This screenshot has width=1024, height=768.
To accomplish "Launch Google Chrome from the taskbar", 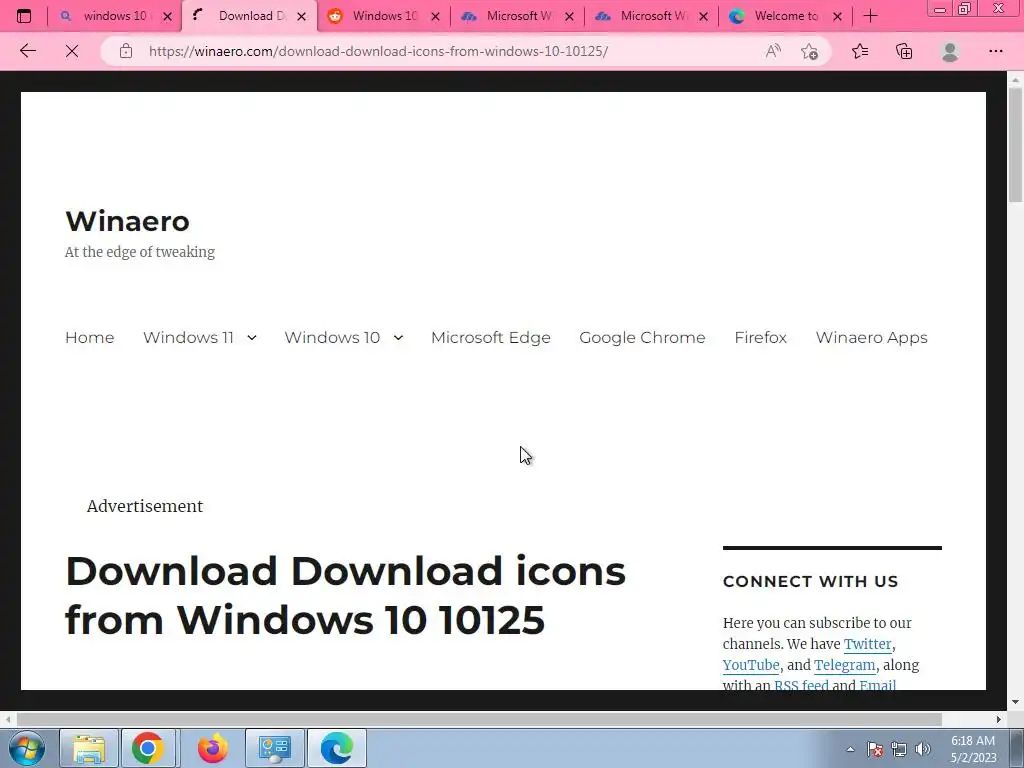I will 148,748.
